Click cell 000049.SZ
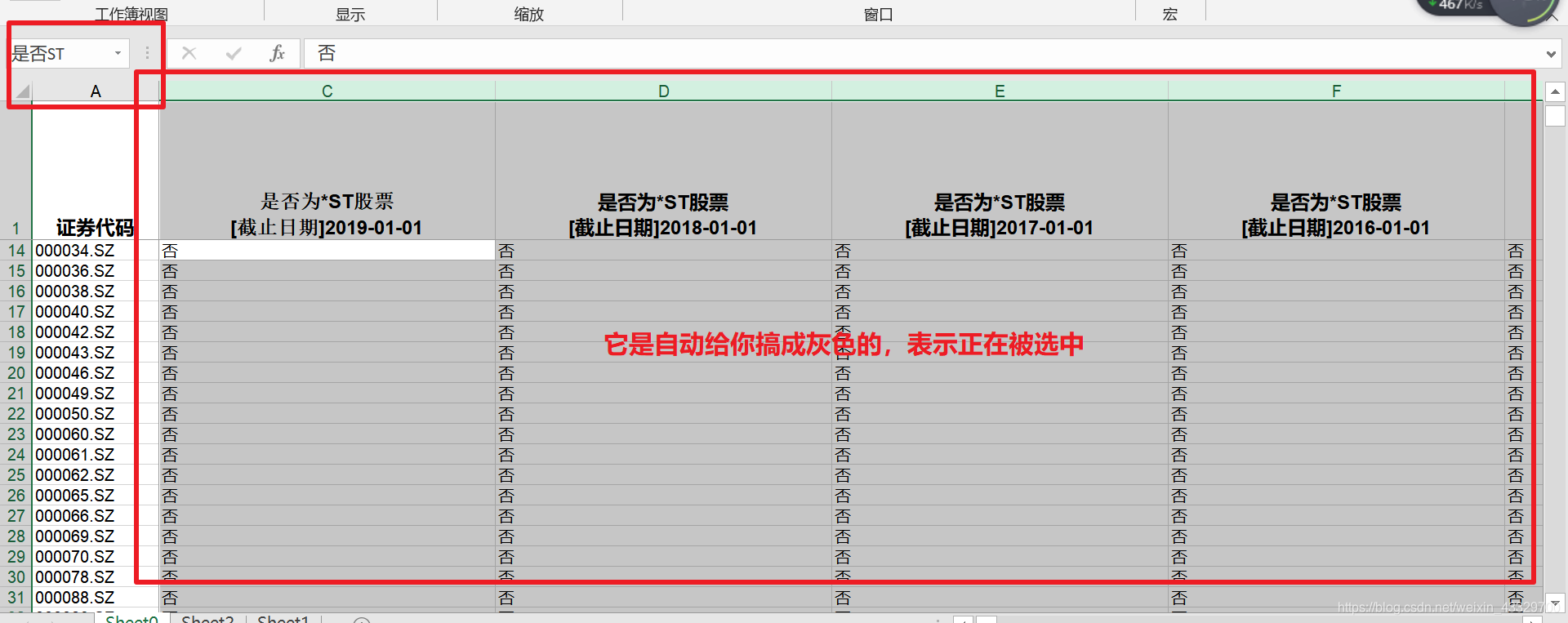1568x623 pixels. point(96,393)
